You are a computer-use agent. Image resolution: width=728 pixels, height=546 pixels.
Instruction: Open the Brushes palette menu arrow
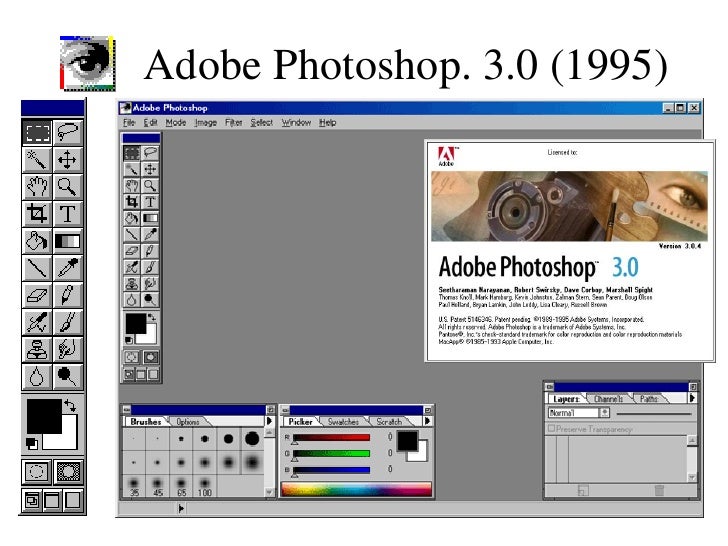[x=269, y=421]
